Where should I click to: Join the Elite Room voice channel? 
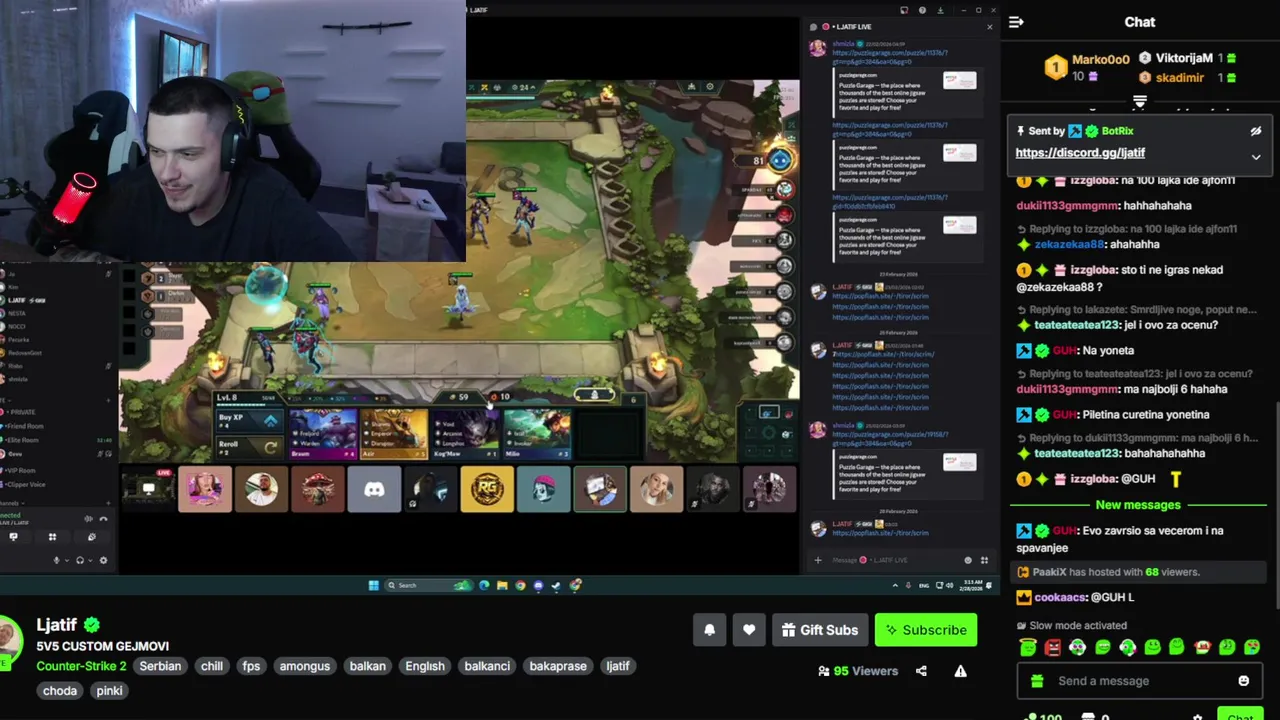(x=24, y=440)
